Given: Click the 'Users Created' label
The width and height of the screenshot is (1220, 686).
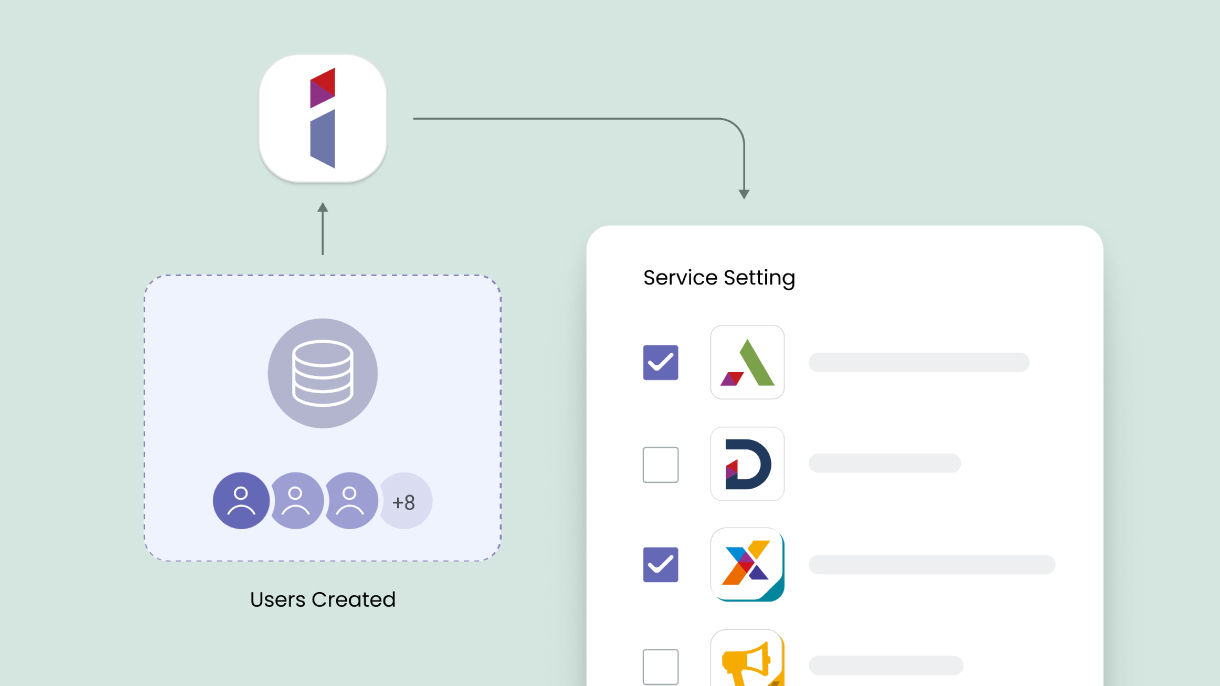Looking at the screenshot, I should pos(322,599).
